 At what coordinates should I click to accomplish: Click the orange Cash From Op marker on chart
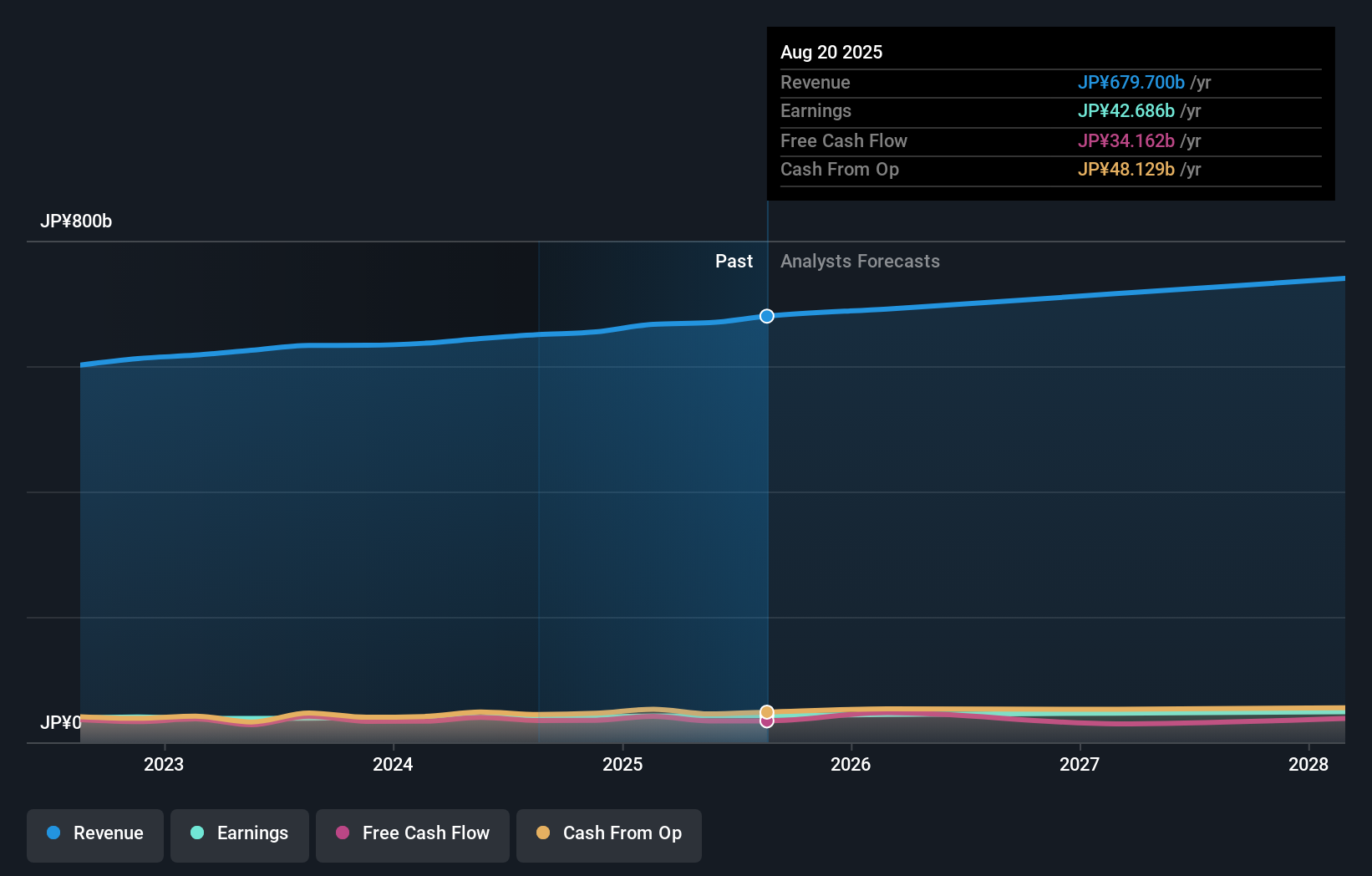[766, 711]
